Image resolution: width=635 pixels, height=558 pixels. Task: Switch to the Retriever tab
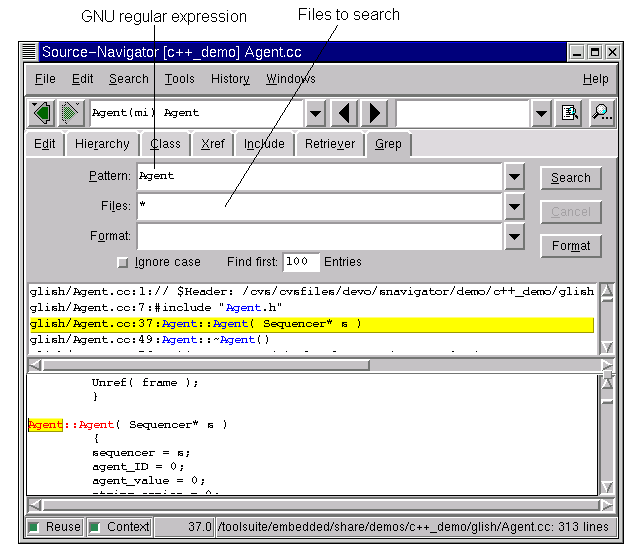pos(330,144)
